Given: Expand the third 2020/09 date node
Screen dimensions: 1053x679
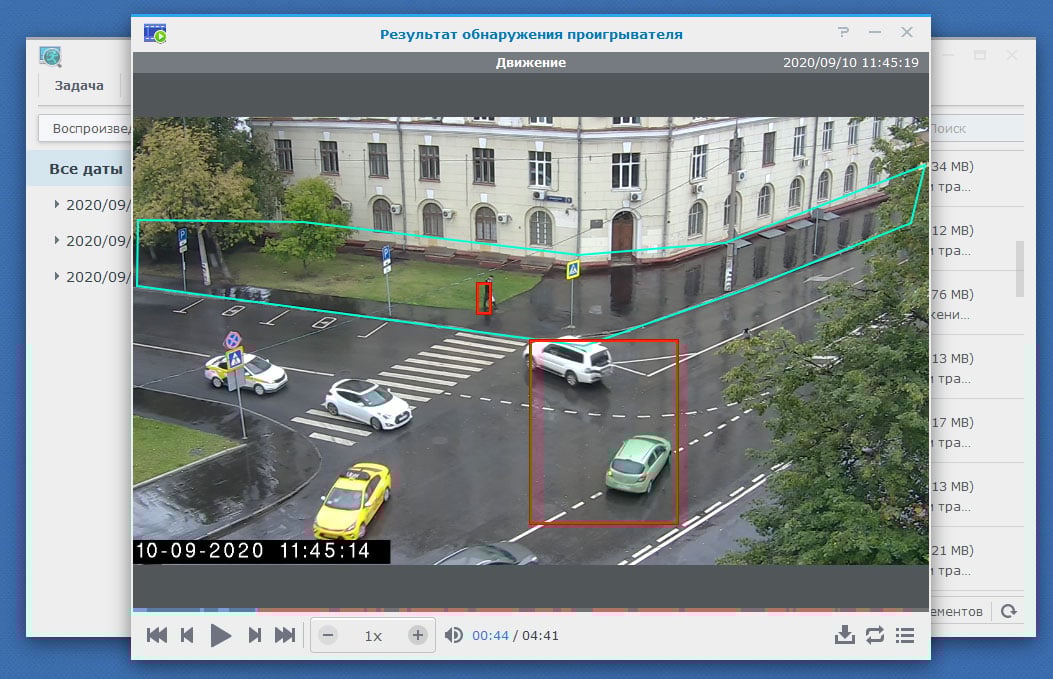Looking at the screenshot, I should coord(58,277).
